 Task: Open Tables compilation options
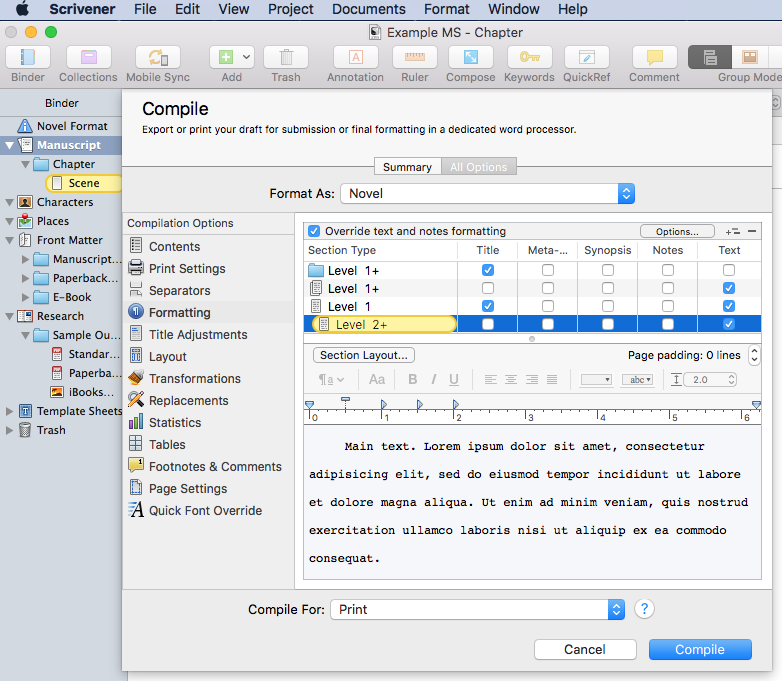coord(167,444)
